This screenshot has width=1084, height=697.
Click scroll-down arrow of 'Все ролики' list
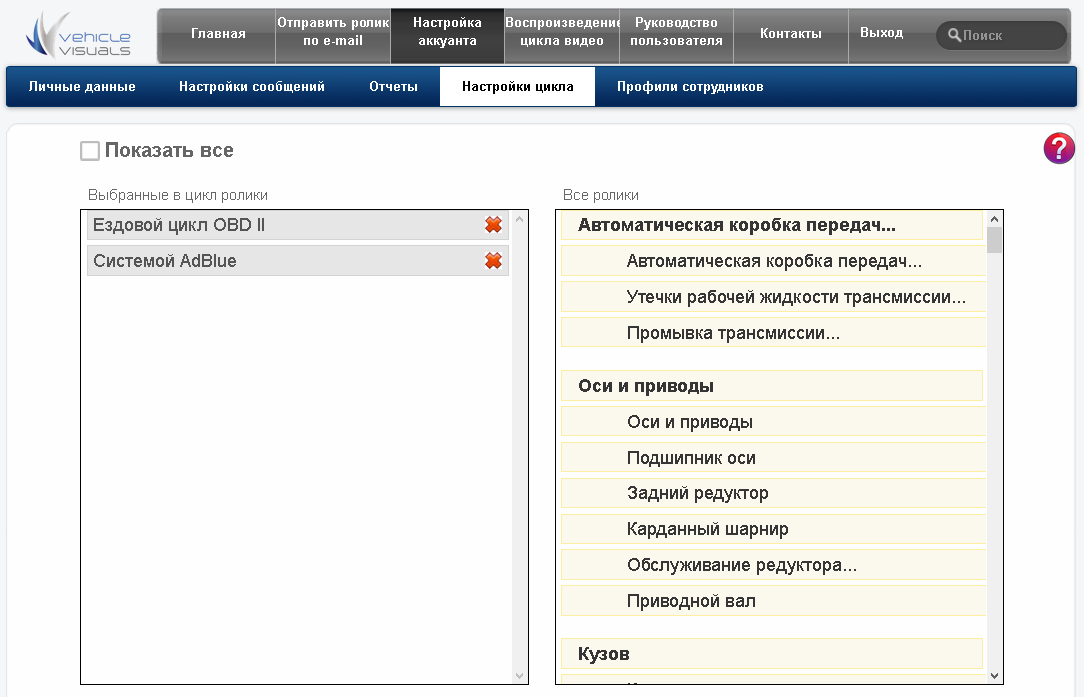tap(994, 676)
